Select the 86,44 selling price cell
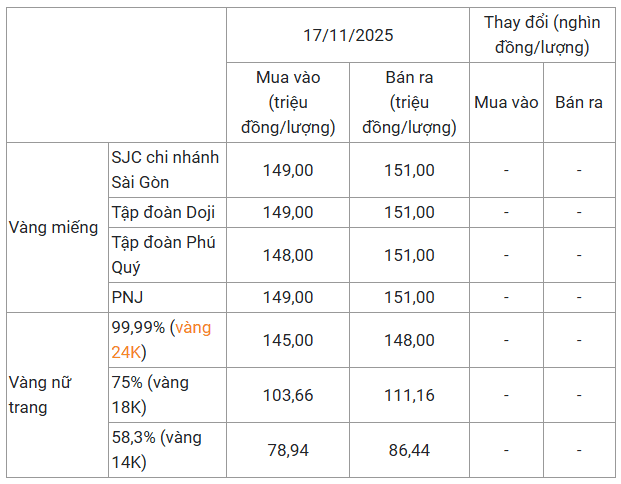621x484 pixels. pyautogui.click(x=409, y=450)
